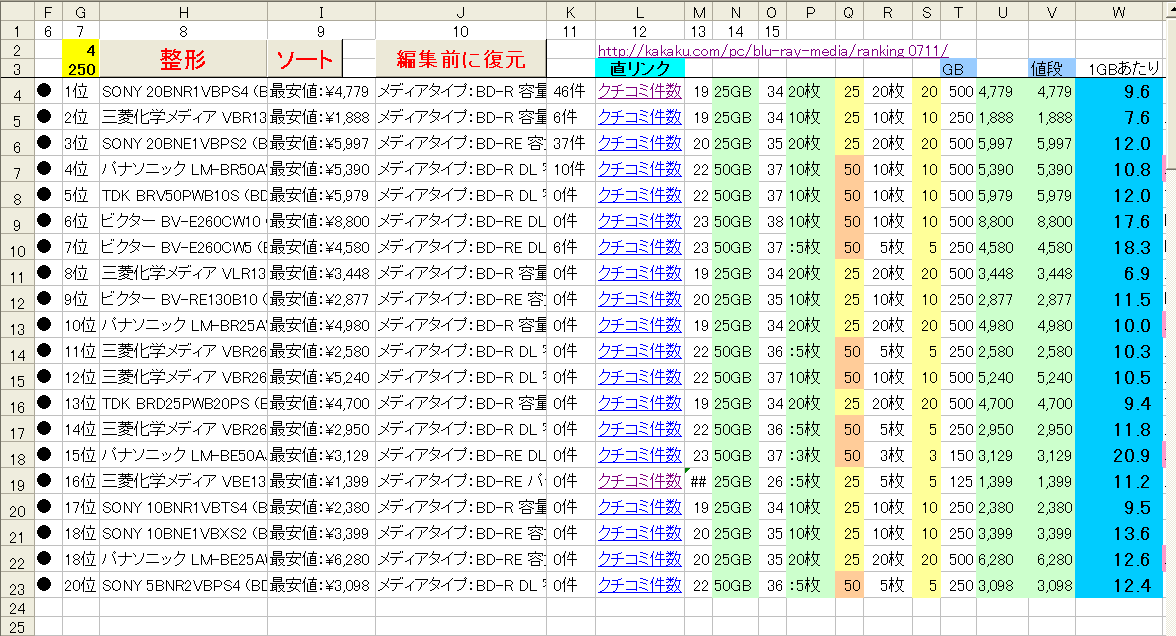Image resolution: width=1176 pixels, height=636 pixels.
Task: Select the 150 value cell in column T
Action: coord(958,455)
